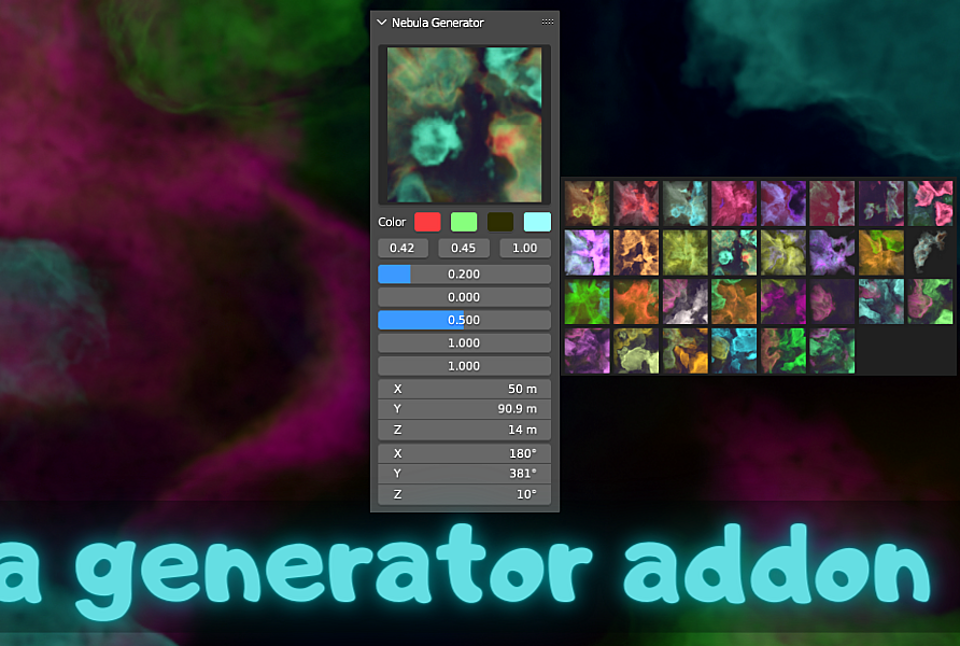Select the cyan color swatch
960x646 pixels.
click(x=536, y=222)
